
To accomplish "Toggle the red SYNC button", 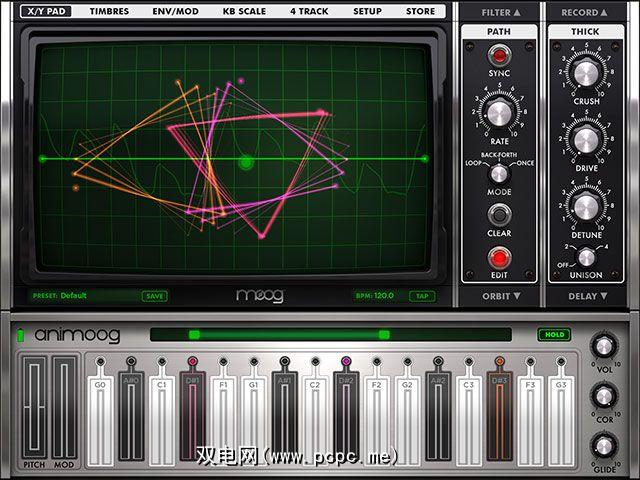I will coord(499,55).
